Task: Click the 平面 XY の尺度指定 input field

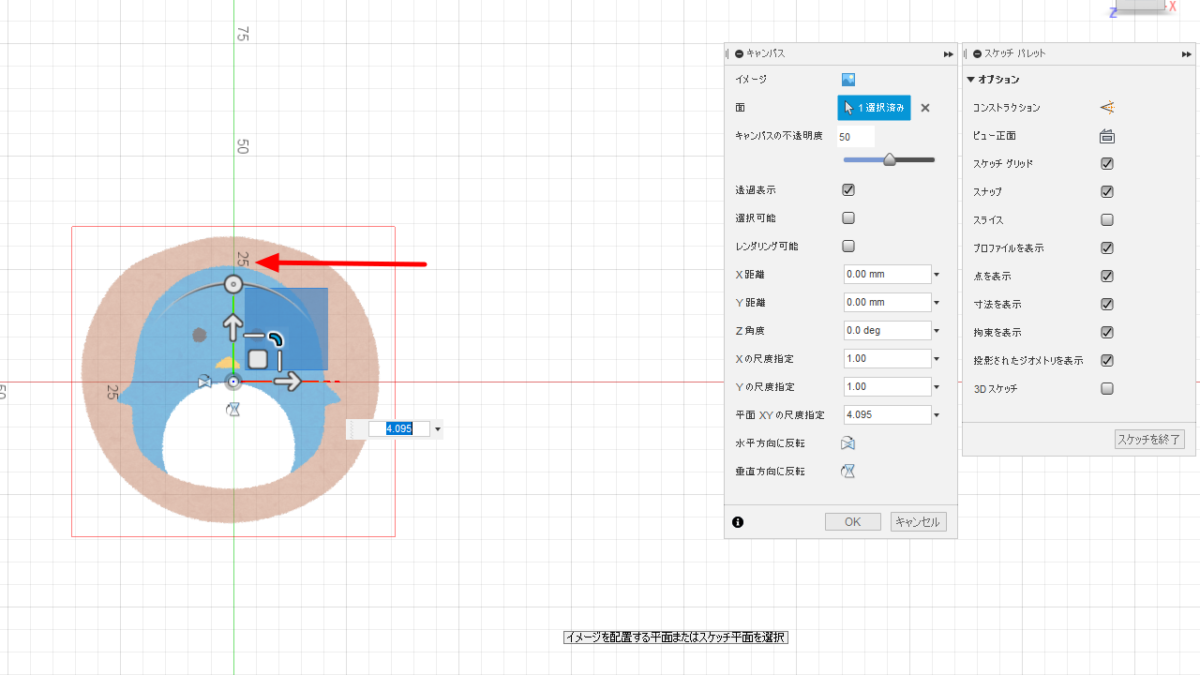Action: [887, 414]
